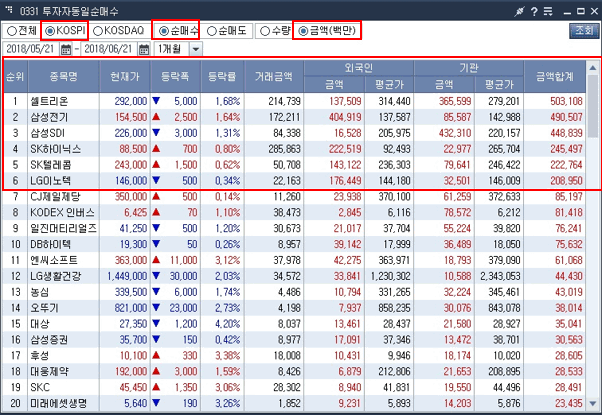Select the 엔씨소프트 stock row

(x=295, y=260)
